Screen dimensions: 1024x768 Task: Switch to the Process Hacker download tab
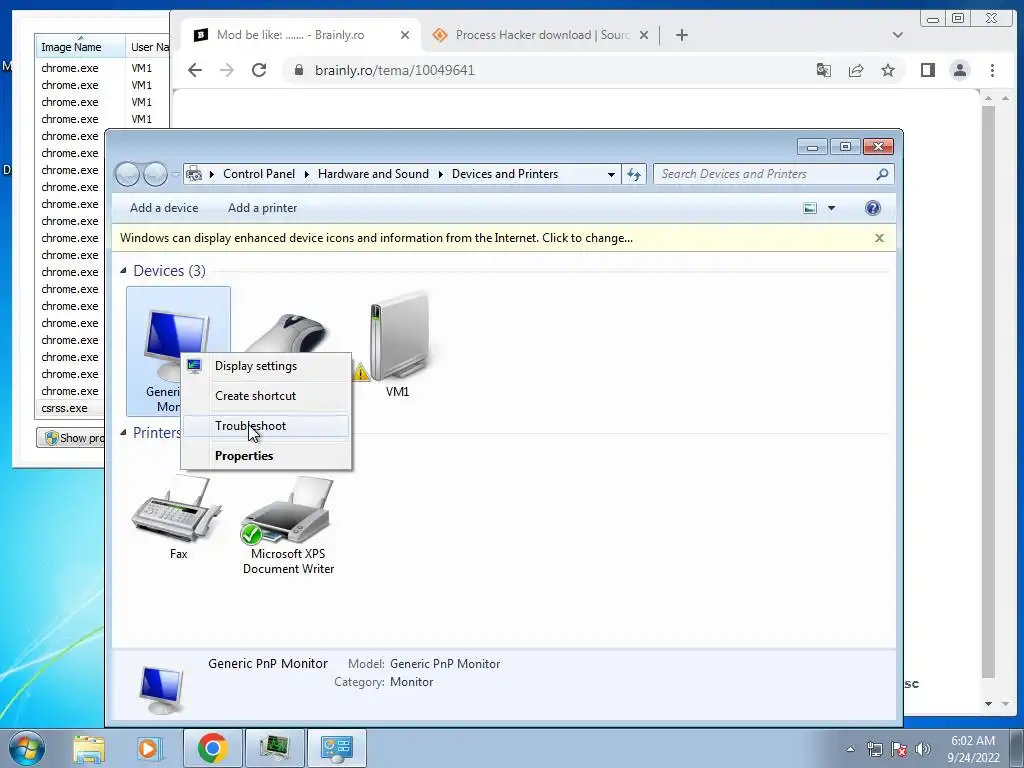click(542, 35)
